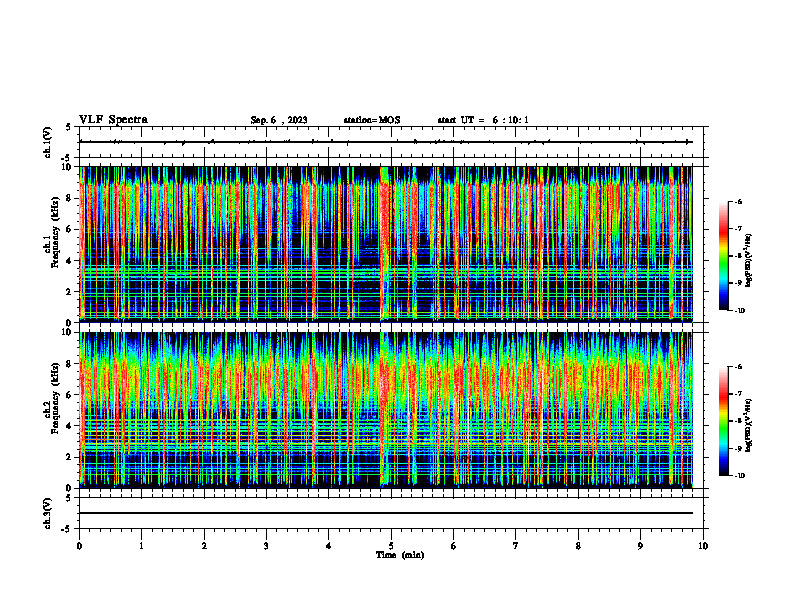Click the ch.2 spectrogram color bar
This screenshot has height=612, width=792.
[723, 421]
